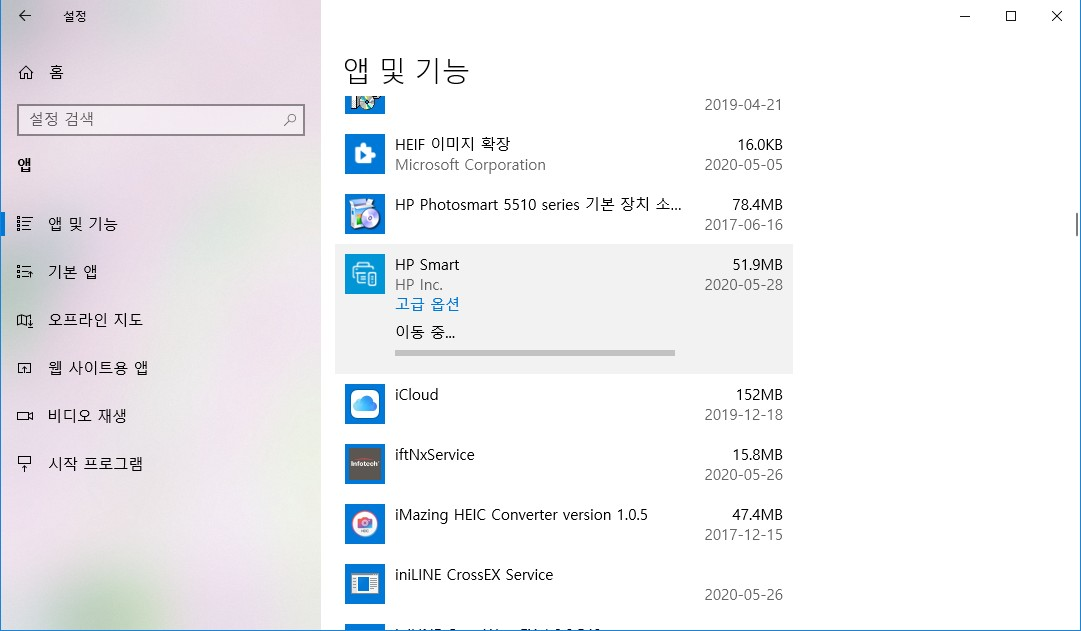1081x631 pixels.
Task: Minimize the 설정 window
Action: point(965,16)
